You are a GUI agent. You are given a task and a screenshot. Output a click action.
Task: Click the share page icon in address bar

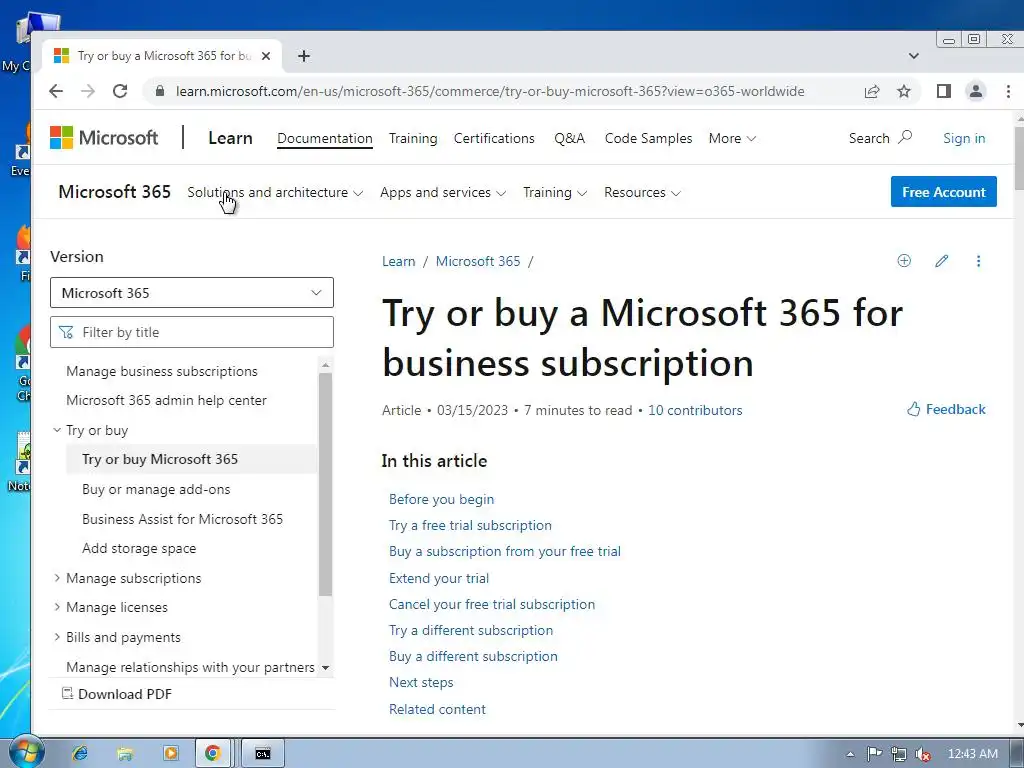(872, 91)
